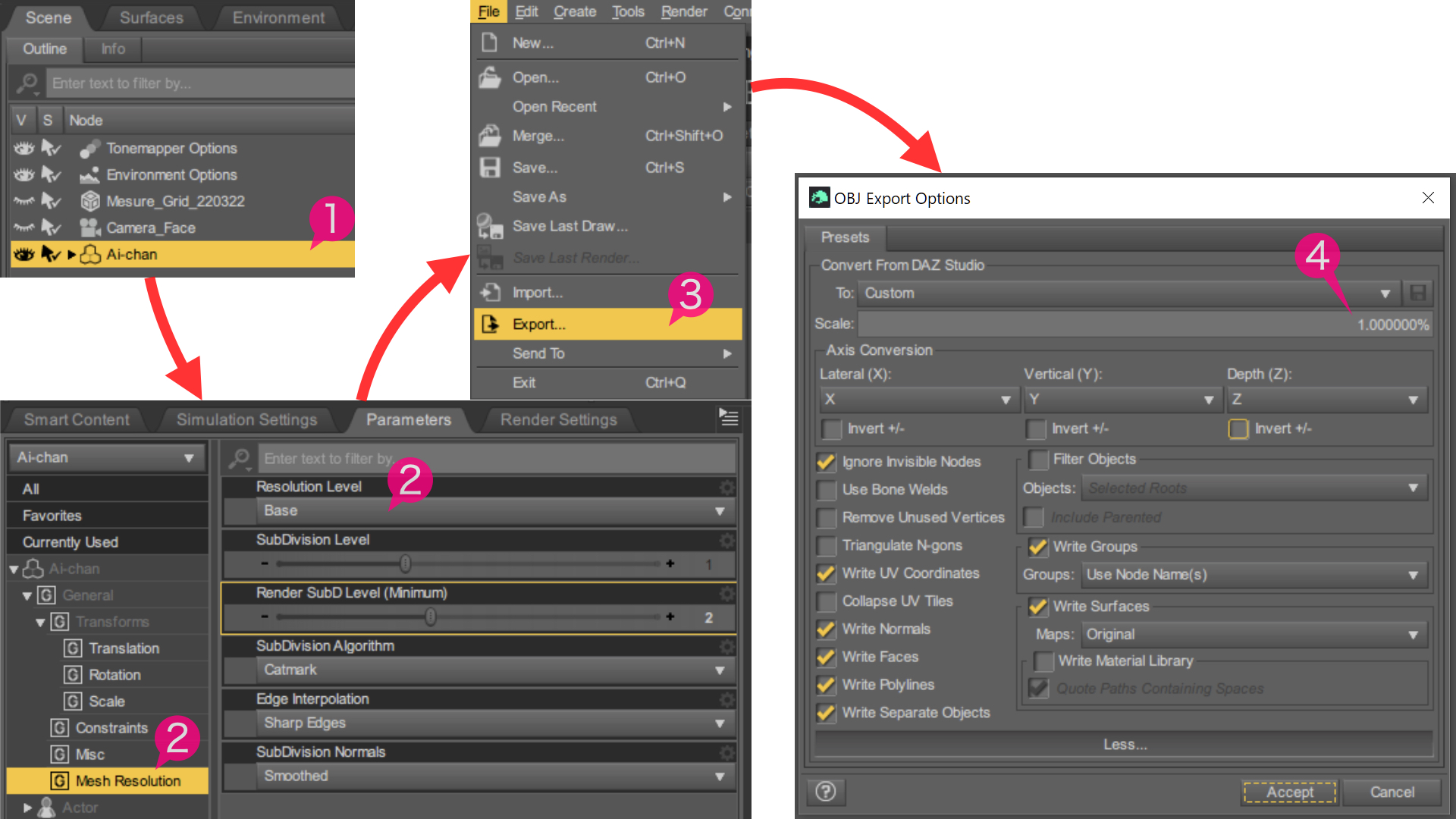The height and width of the screenshot is (819, 1456).
Task: Click the save preset floppy icon
Action: [1417, 293]
